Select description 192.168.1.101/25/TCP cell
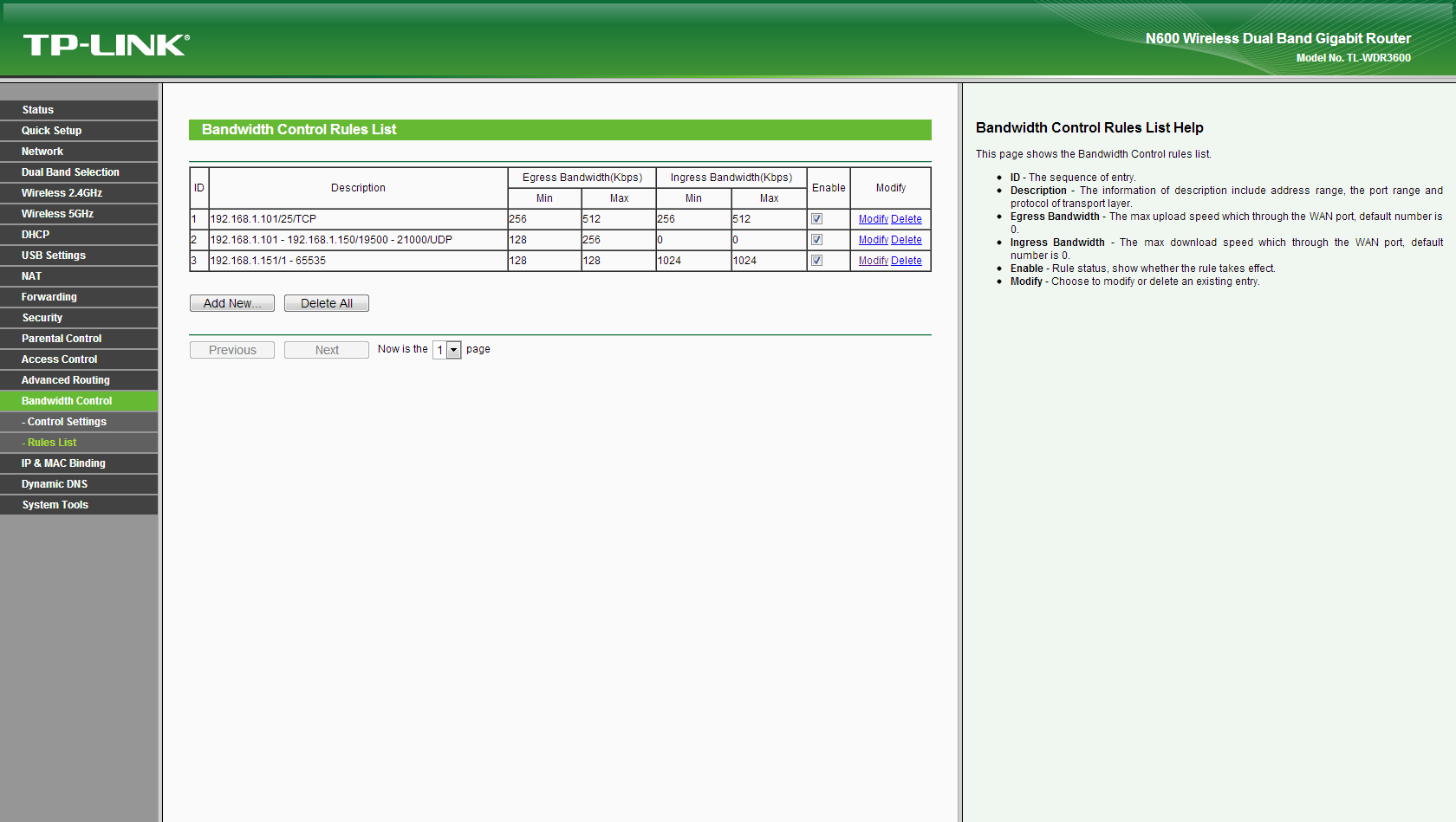1456x822 pixels. tap(358, 219)
